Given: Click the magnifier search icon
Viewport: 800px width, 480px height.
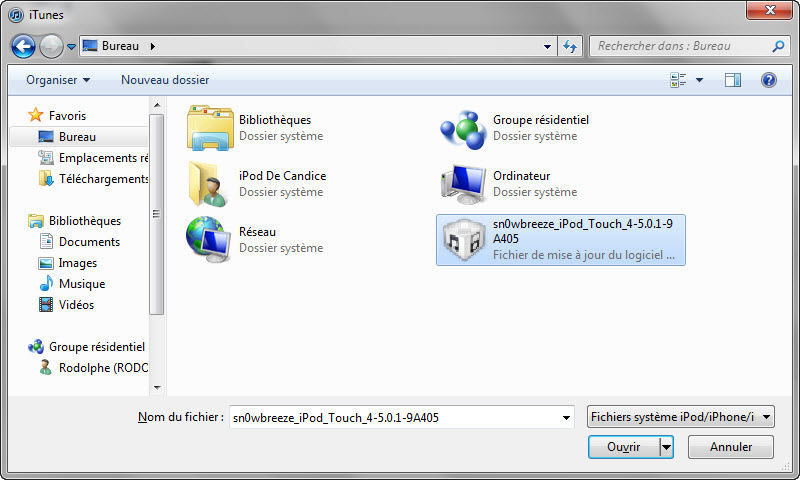Looking at the screenshot, I should point(778,46).
